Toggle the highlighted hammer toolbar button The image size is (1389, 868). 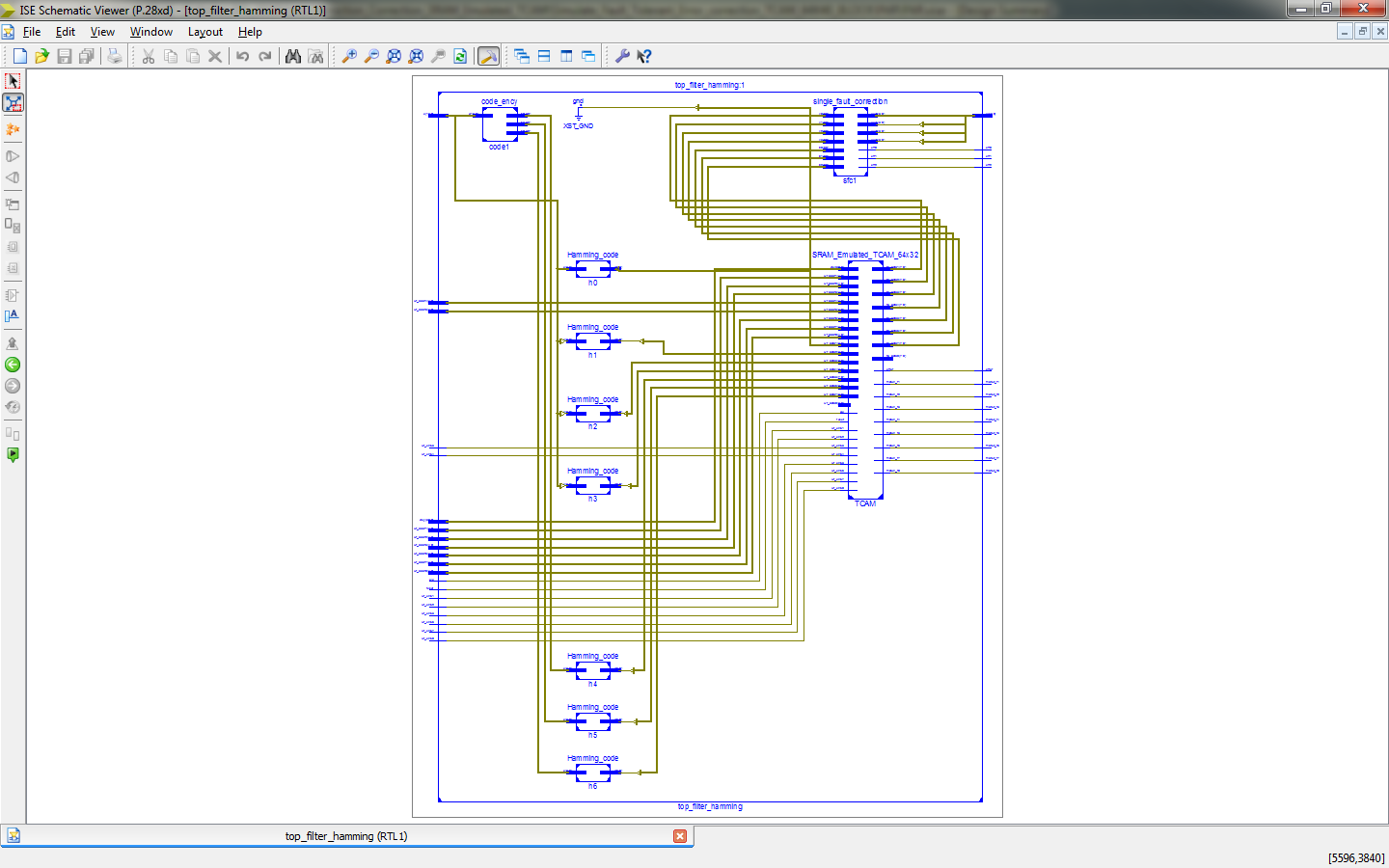pyautogui.click(x=489, y=56)
